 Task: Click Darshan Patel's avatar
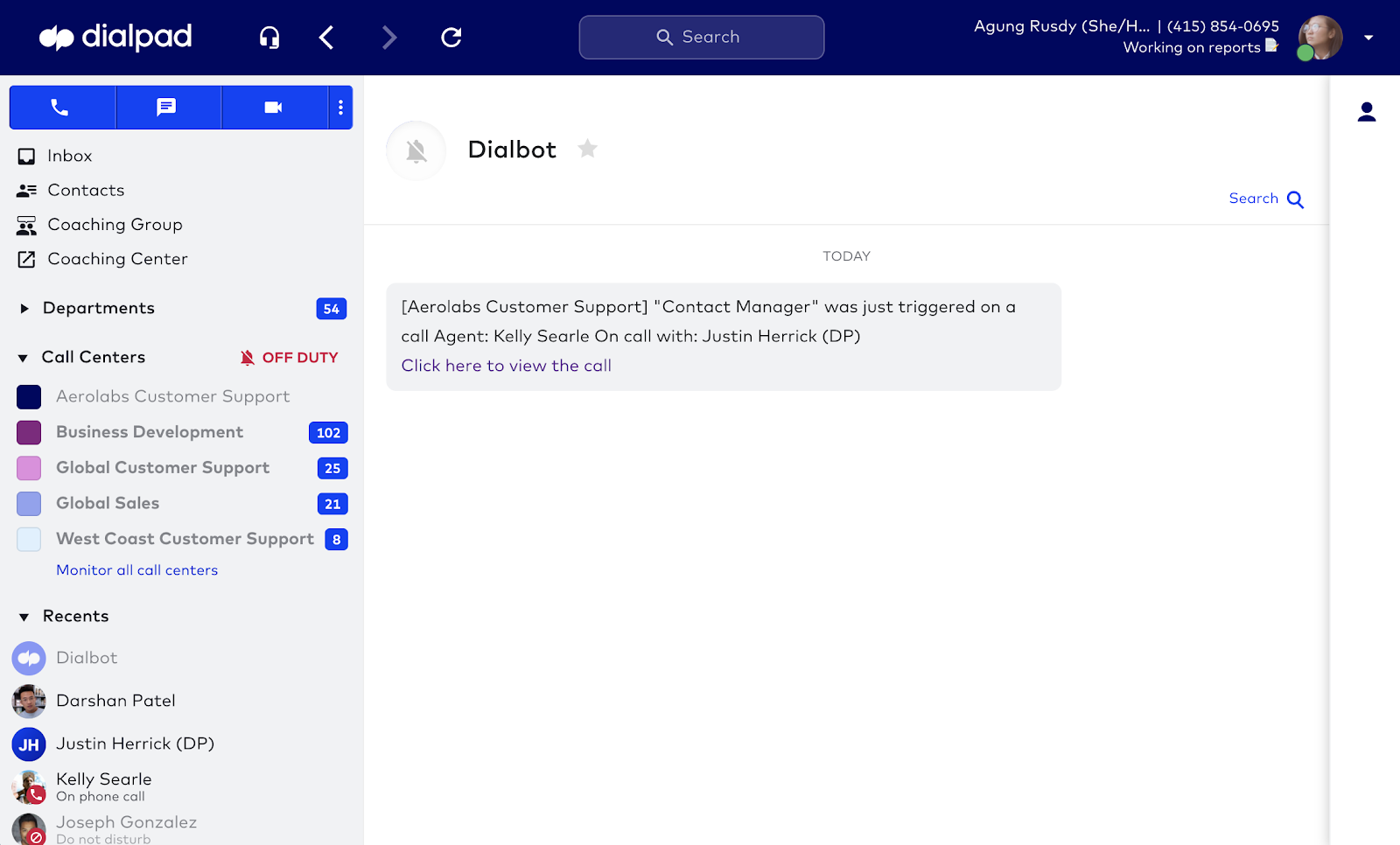pyautogui.click(x=29, y=702)
